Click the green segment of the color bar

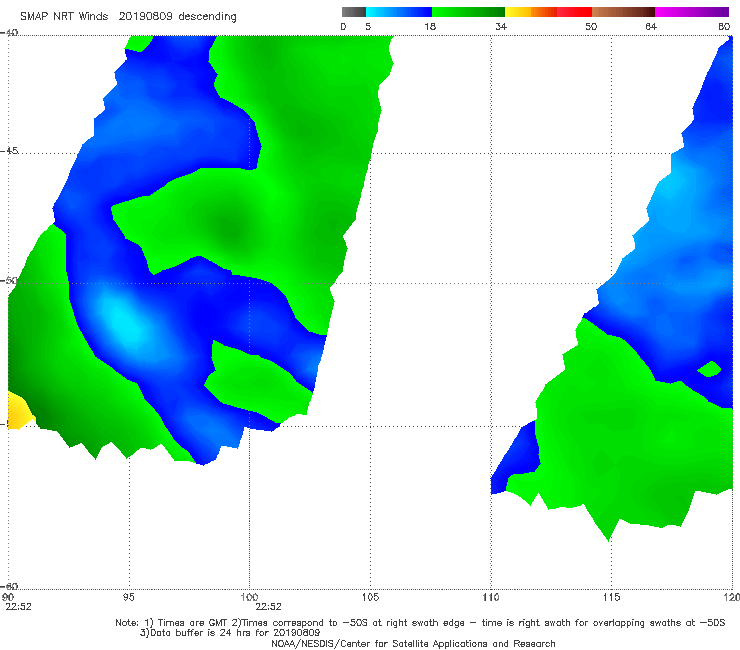(x=468, y=12)
